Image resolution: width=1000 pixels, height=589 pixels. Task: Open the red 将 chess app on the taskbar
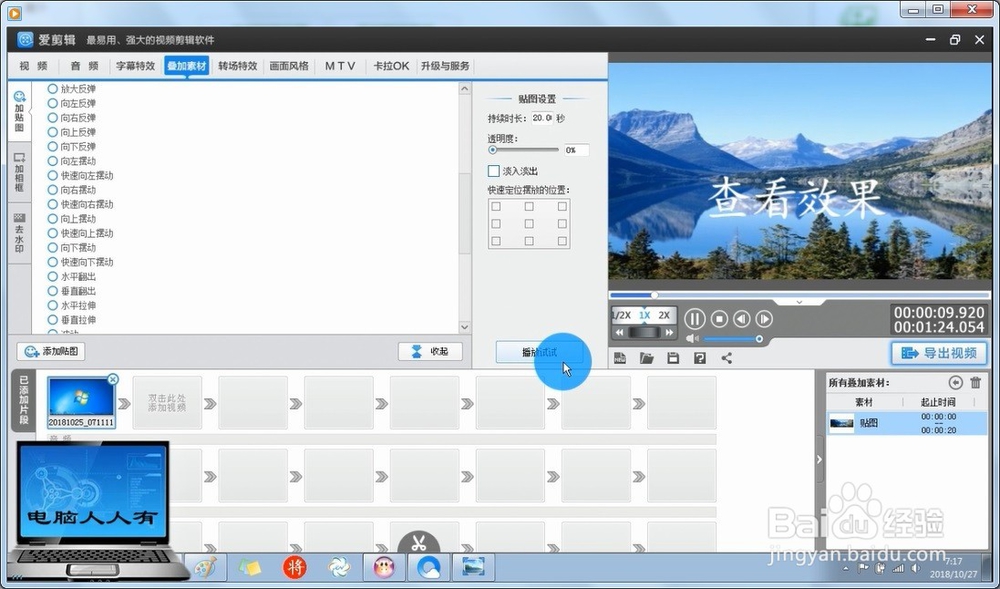295,567
